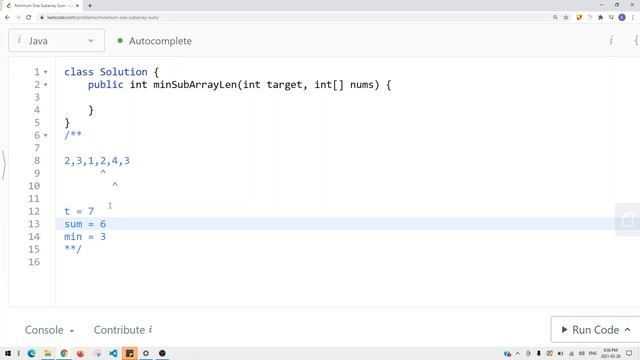Viewport: 640px width, 360px height.
Task: Click the text 'min = 3'
Action: tap(85, 237)
